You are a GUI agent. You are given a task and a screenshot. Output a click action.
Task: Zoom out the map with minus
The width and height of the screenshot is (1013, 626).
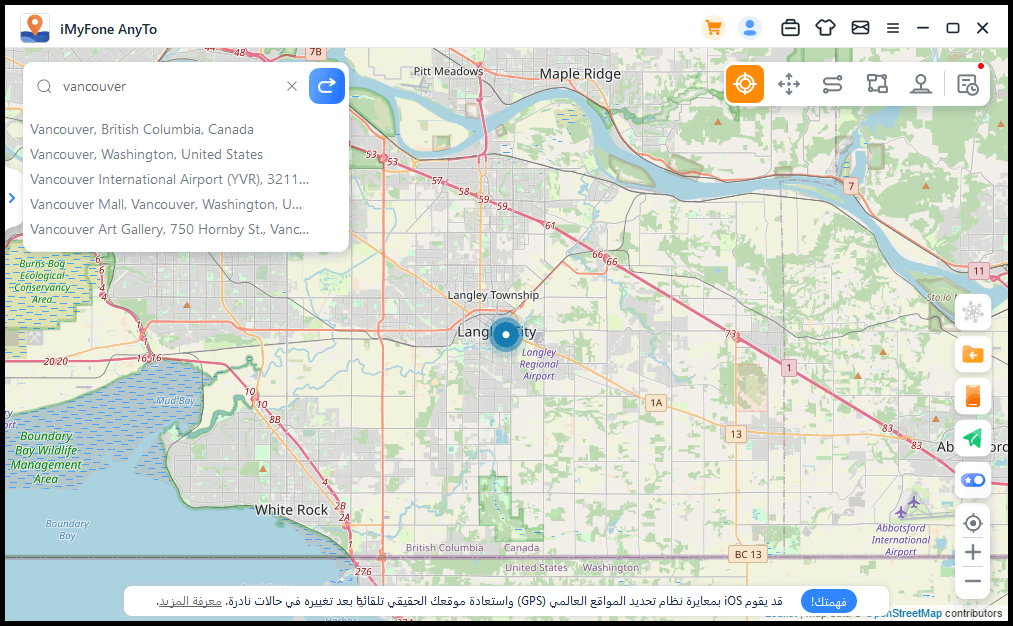[x=972, y=581]
